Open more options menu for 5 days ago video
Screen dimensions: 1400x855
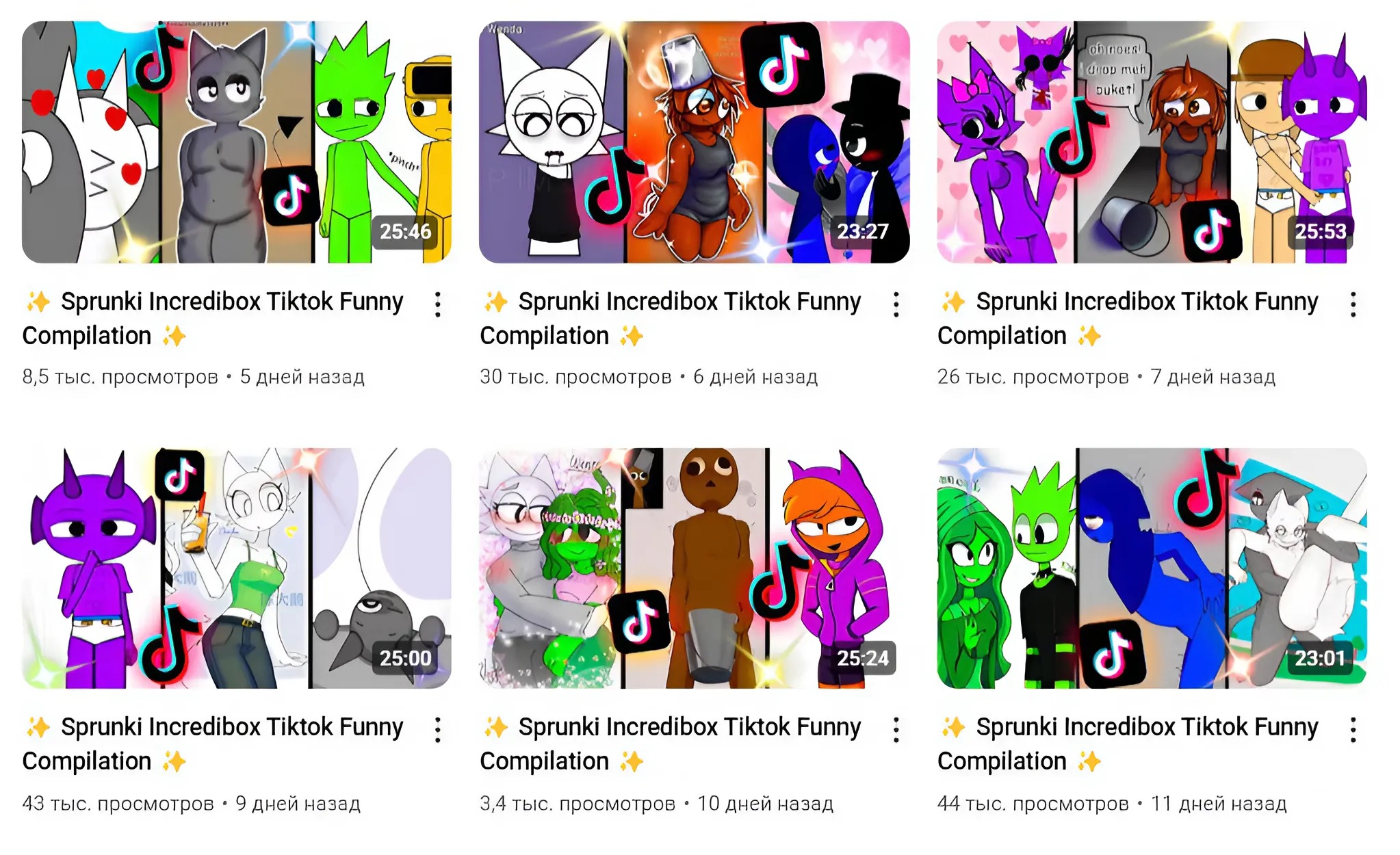[438, 304]
